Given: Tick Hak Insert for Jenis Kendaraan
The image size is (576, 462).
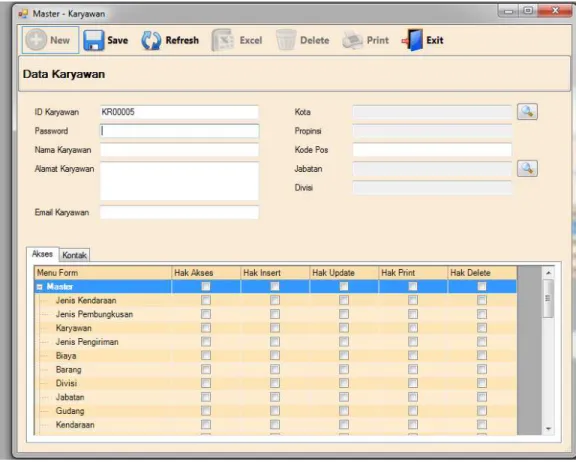Looking at the screenshot, I should click(275, 300).
